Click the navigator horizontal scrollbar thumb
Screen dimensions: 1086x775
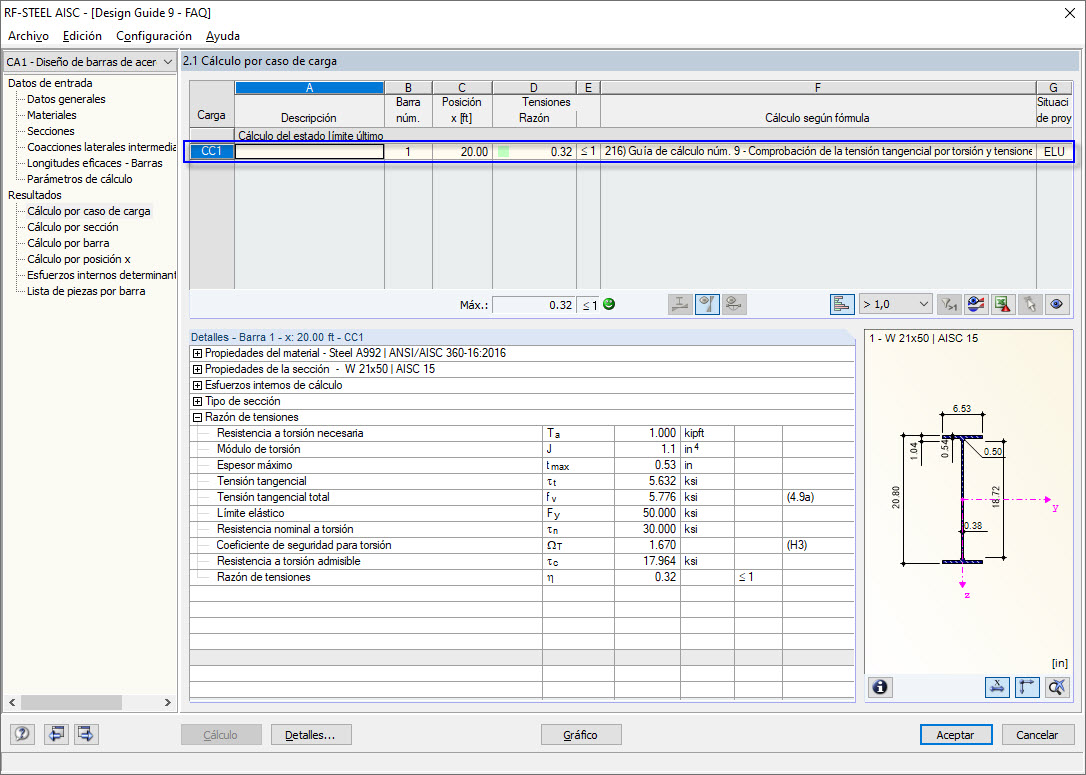(71, 702)
